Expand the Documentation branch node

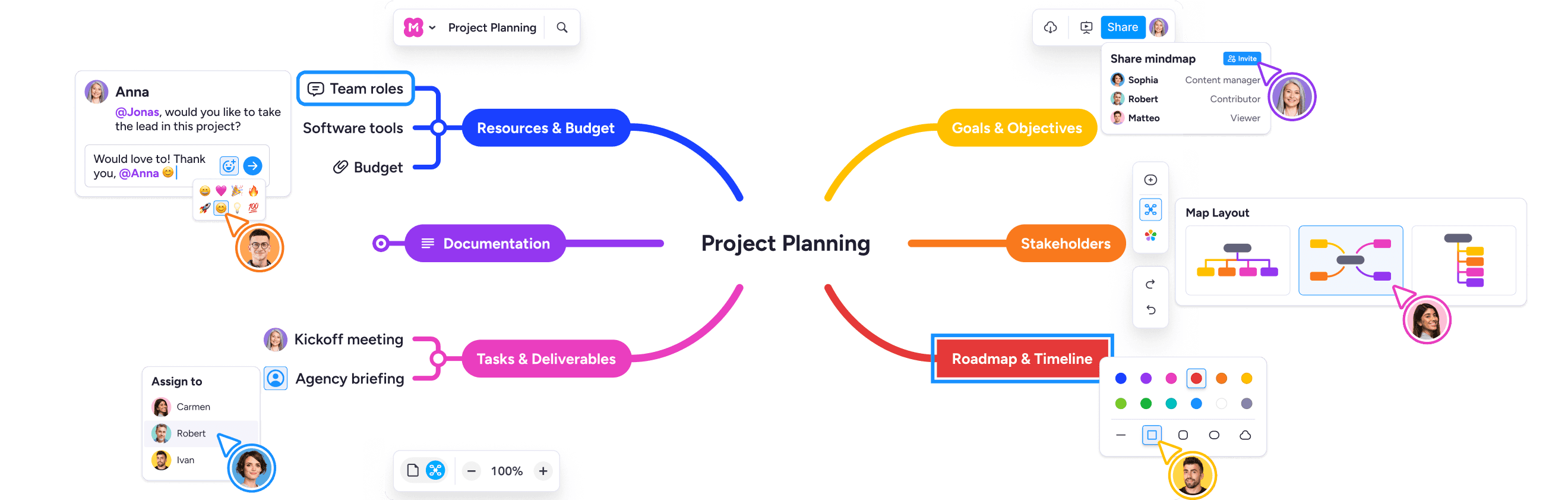tap(381, 244)
